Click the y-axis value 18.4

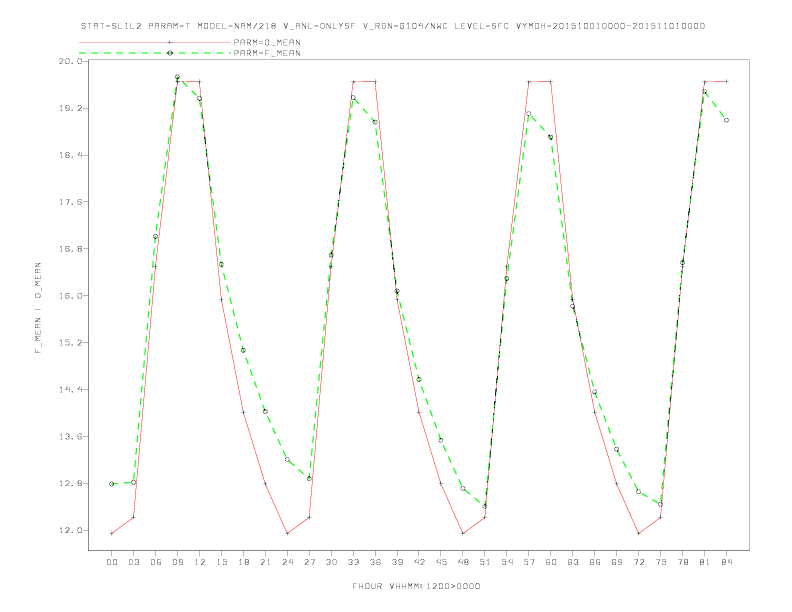(x=70, y=155)
